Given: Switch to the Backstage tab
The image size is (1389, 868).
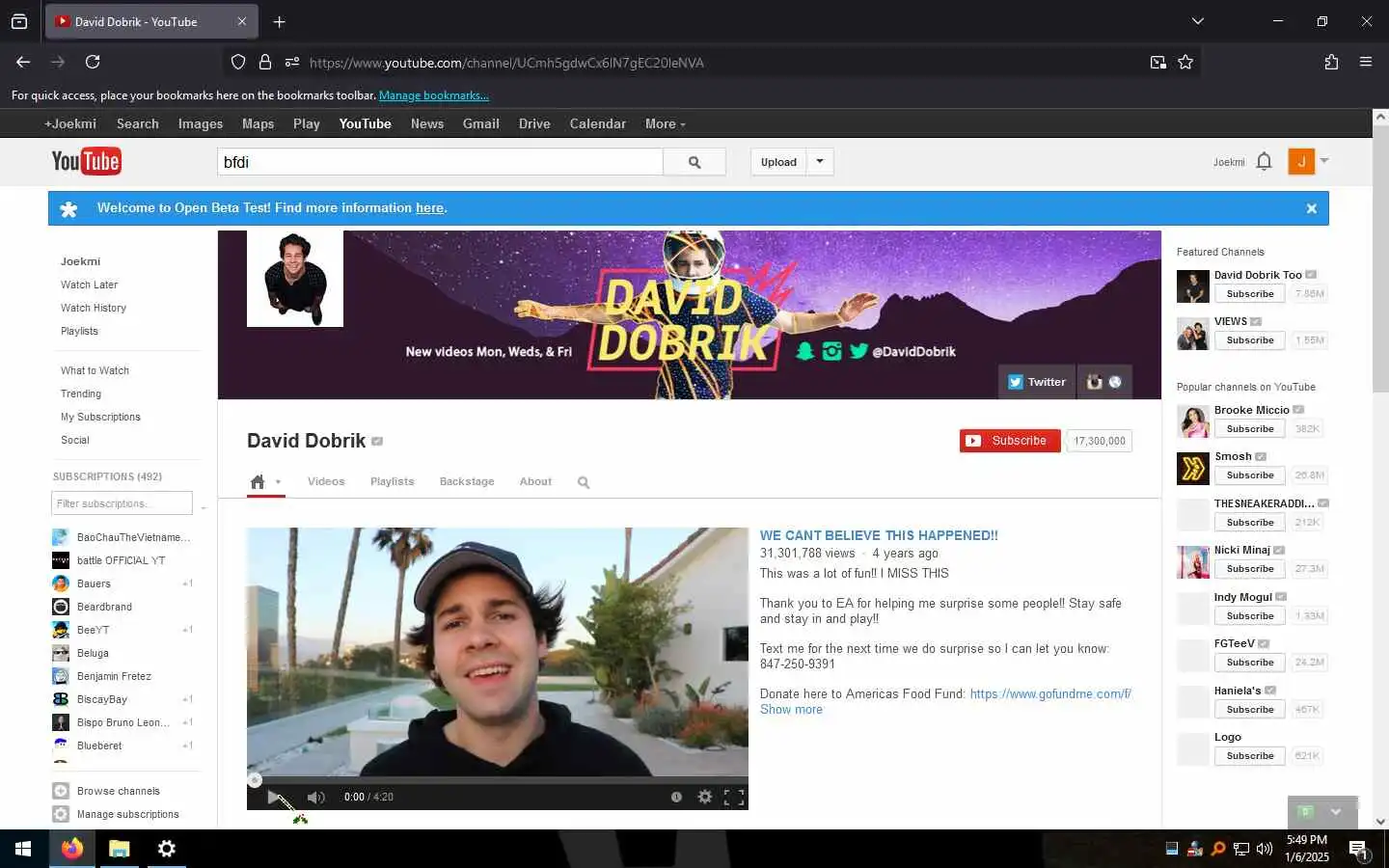Looking at the screenshot, I should pos(467,481).
